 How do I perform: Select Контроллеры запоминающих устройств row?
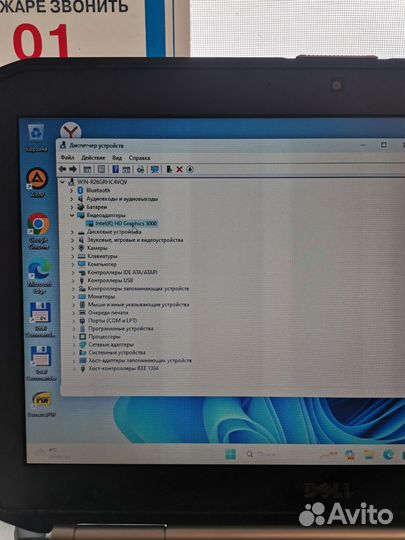coord(138,288)
